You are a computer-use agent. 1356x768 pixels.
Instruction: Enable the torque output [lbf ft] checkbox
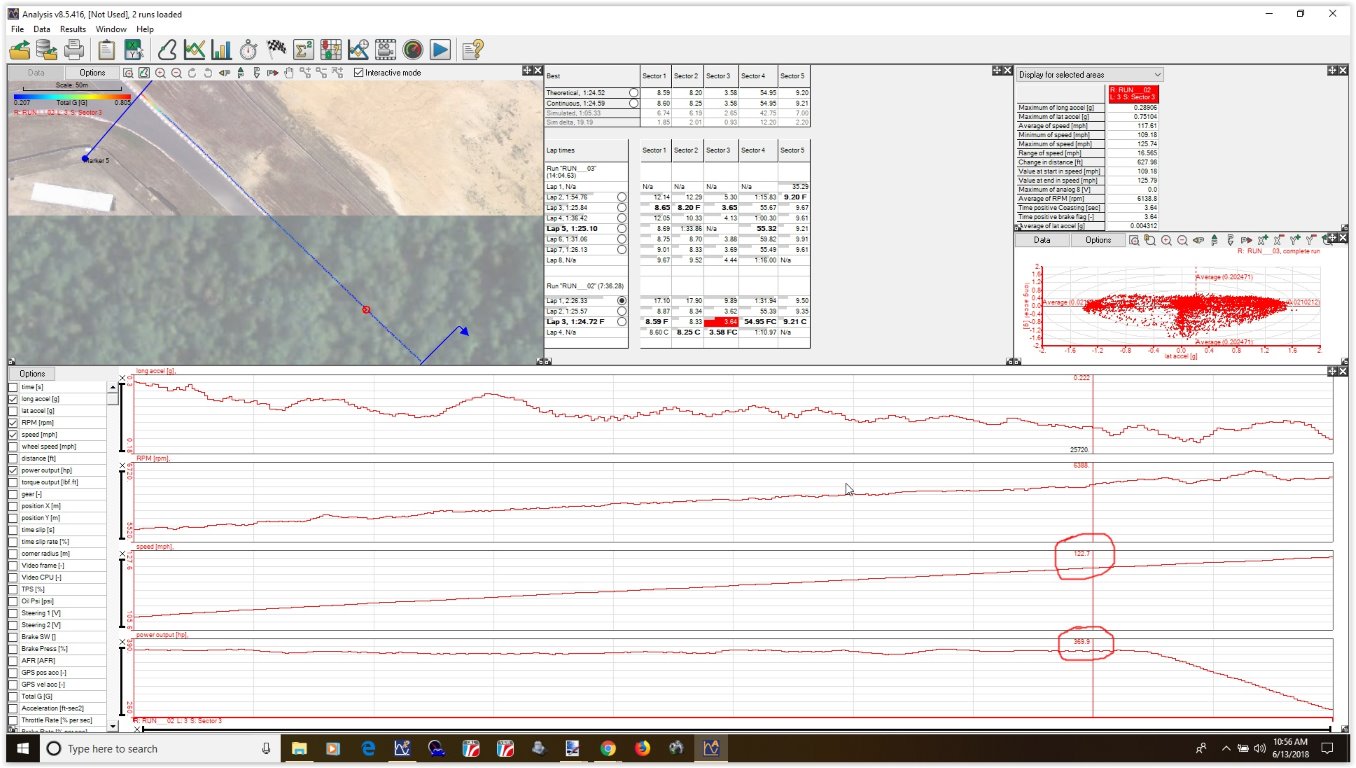pos(13,482)
